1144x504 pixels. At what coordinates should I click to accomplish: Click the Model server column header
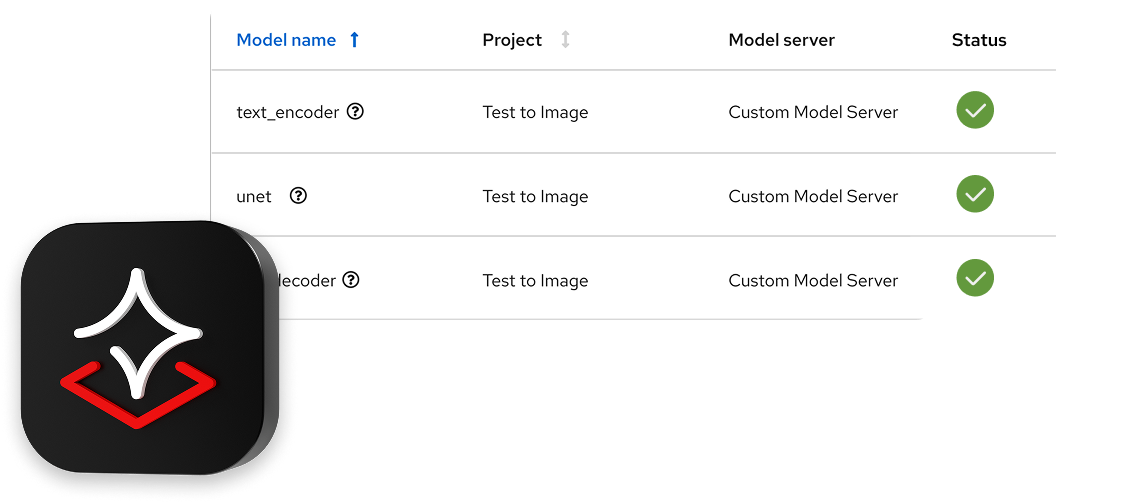[x=781, y=40]
